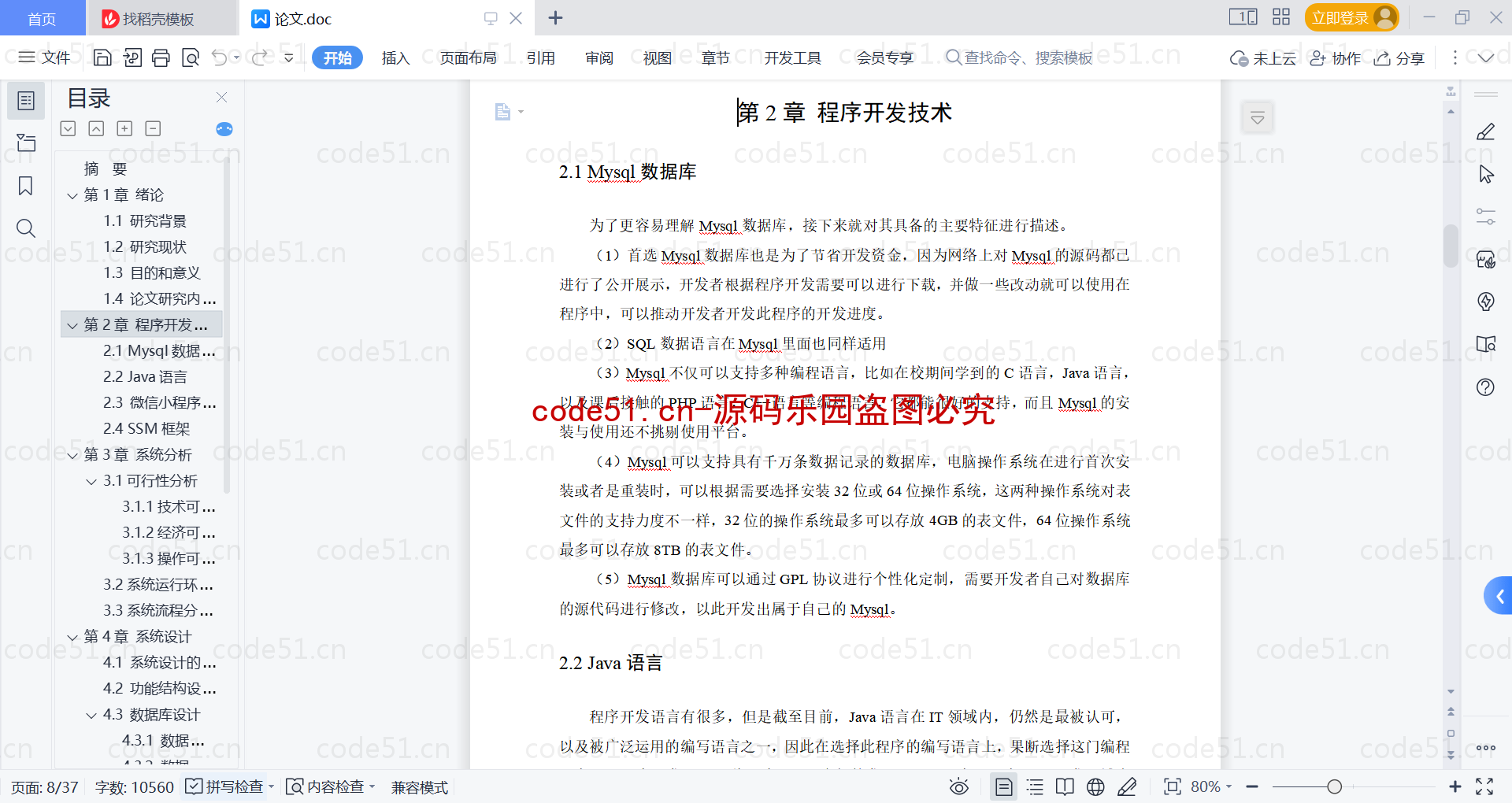The height and width of the screenshot is (803, 1512).
Task: Switch to web layout globe icon
Action: click(x=1095, y=786)
